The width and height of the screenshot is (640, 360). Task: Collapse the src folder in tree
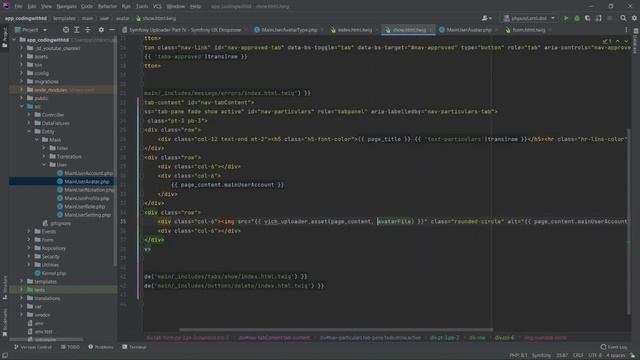[22, 107]
